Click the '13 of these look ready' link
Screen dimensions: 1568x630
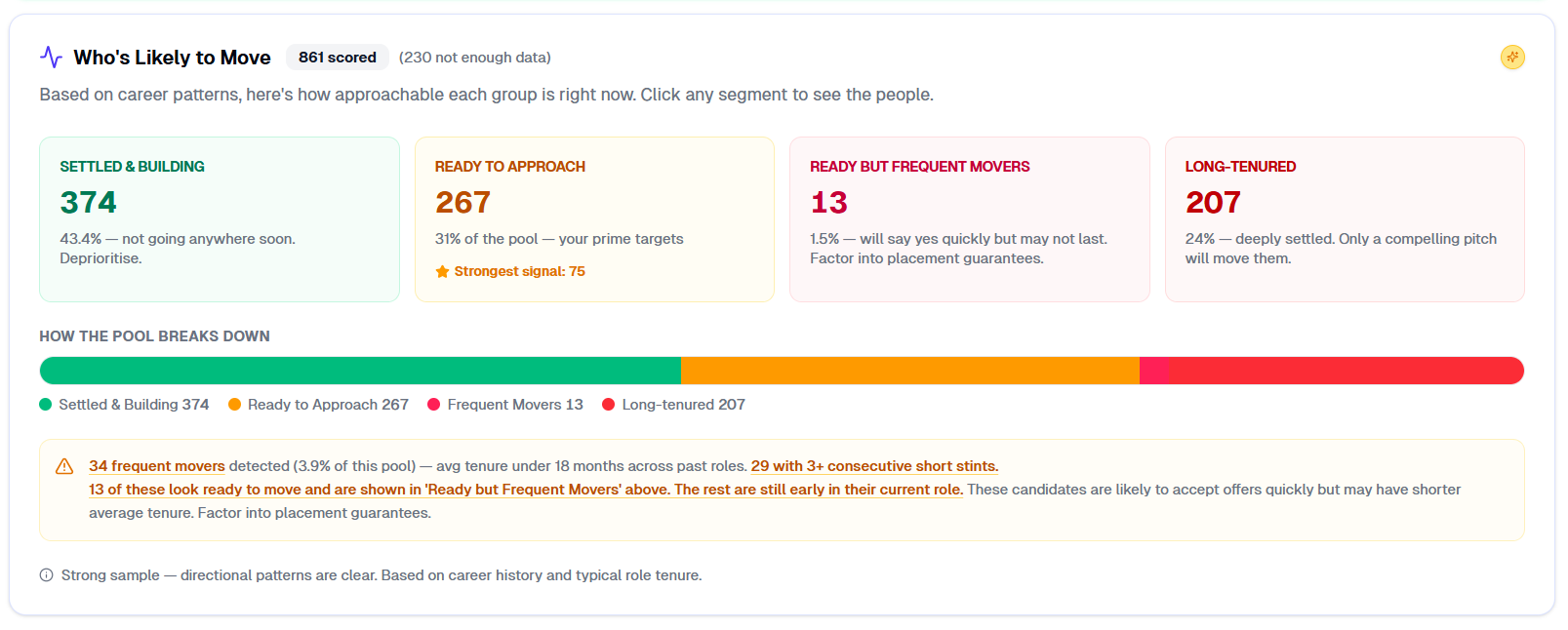[525, 490]
